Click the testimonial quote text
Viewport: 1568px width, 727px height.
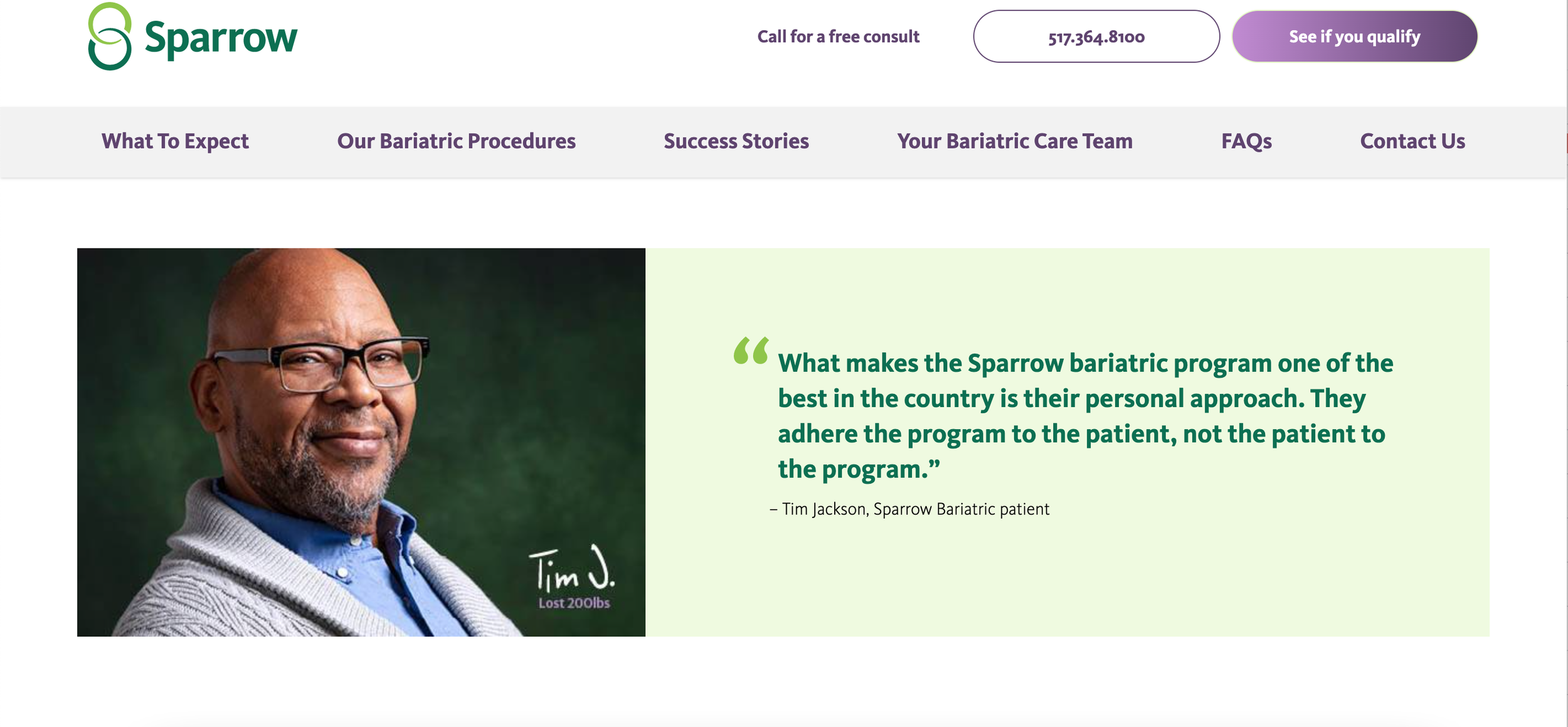1085,417
